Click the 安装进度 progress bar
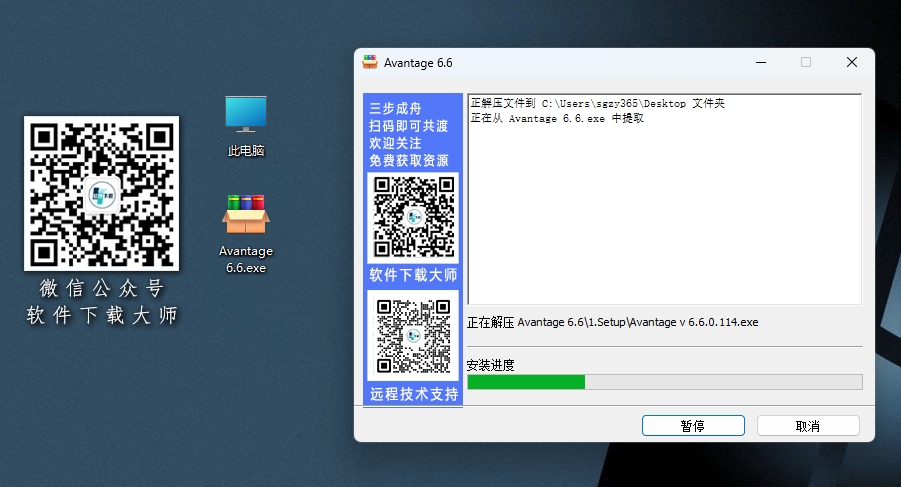The image size is (901, 487). click(x=665, y=382)
